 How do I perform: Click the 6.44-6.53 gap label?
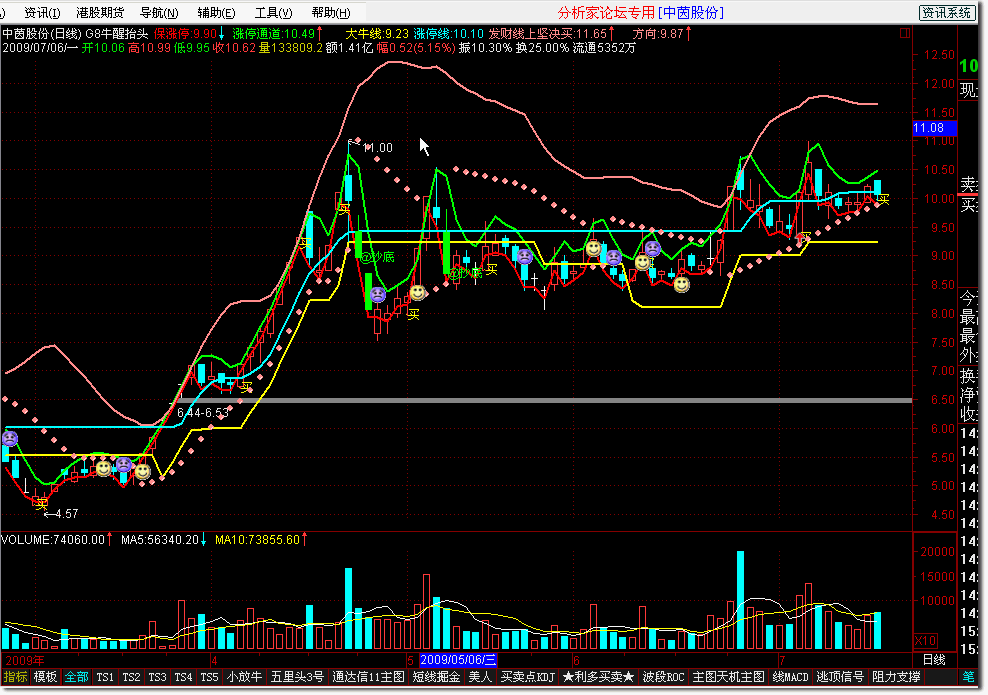coord(202,413)
